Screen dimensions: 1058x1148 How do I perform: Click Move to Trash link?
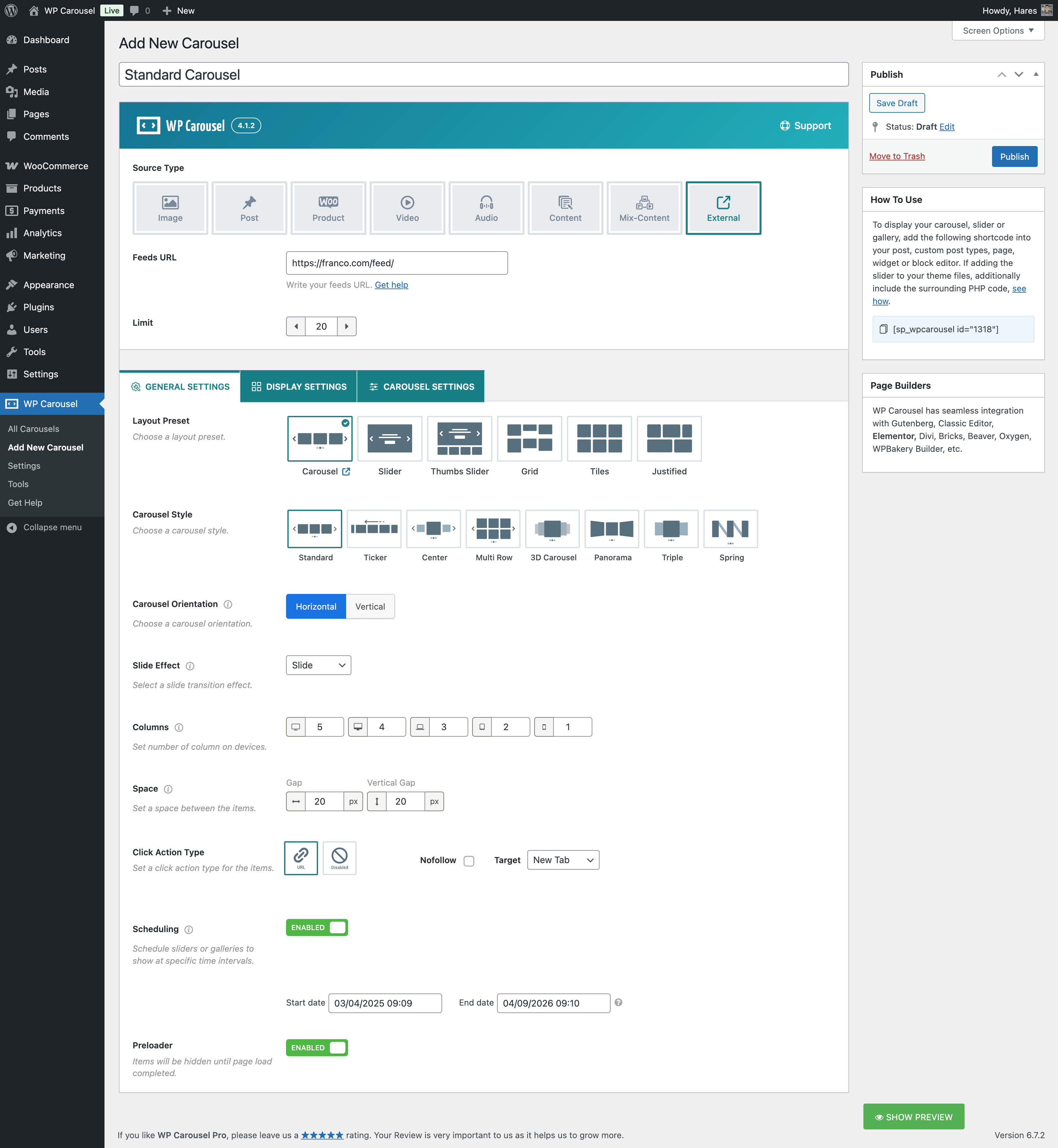pyautogui.click(x=897, y=156)
